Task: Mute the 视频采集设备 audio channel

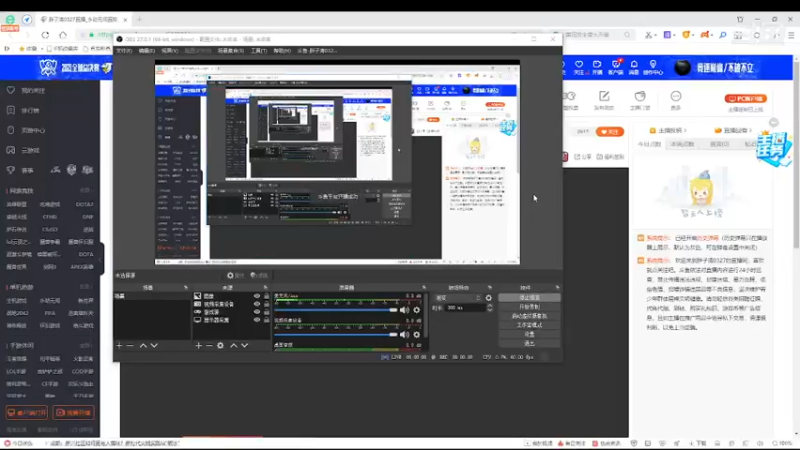Action: [405, 334]
